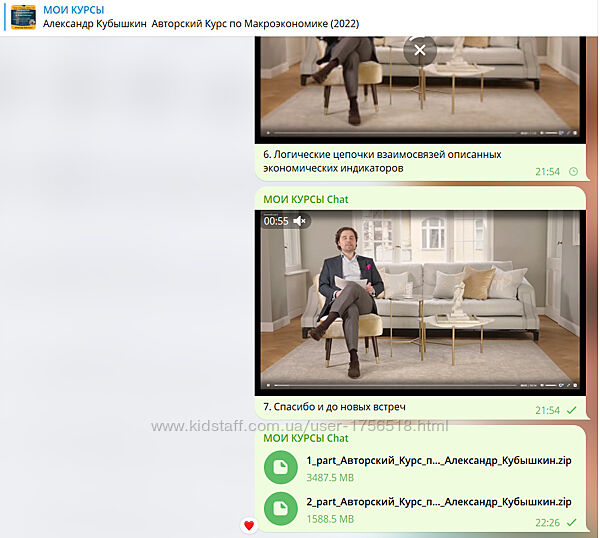Viewport: 600px width, 538px height.
Task: Click the 00:55 duration badge
Action: [x=276, y=221]
